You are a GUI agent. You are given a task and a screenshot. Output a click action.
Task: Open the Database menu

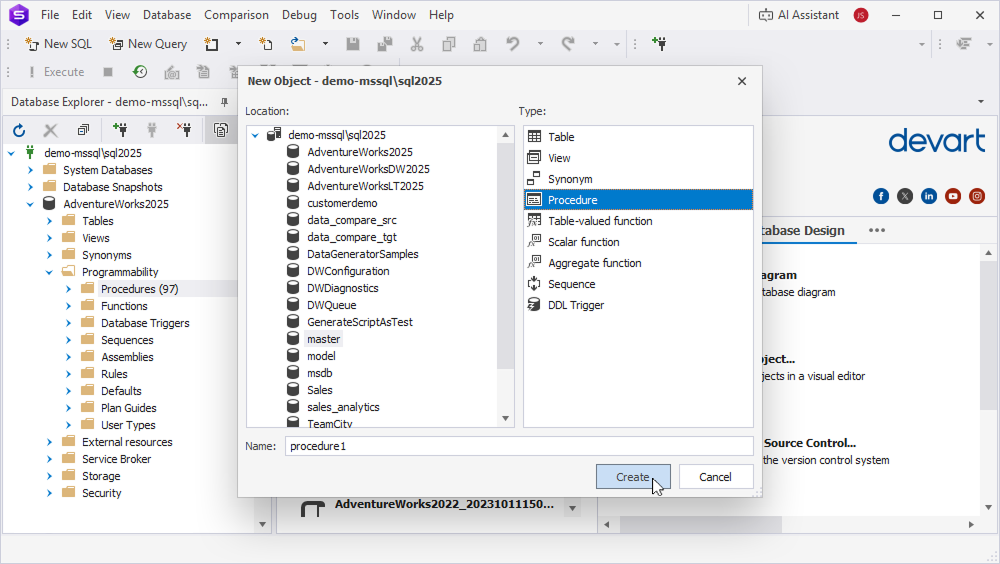point(167,15)
